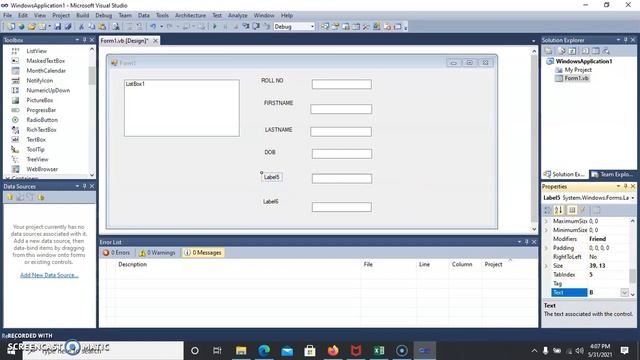Viewport: 640px width, 360px height.
Task: Open Firefox from the taskbar
Action: 333,350
